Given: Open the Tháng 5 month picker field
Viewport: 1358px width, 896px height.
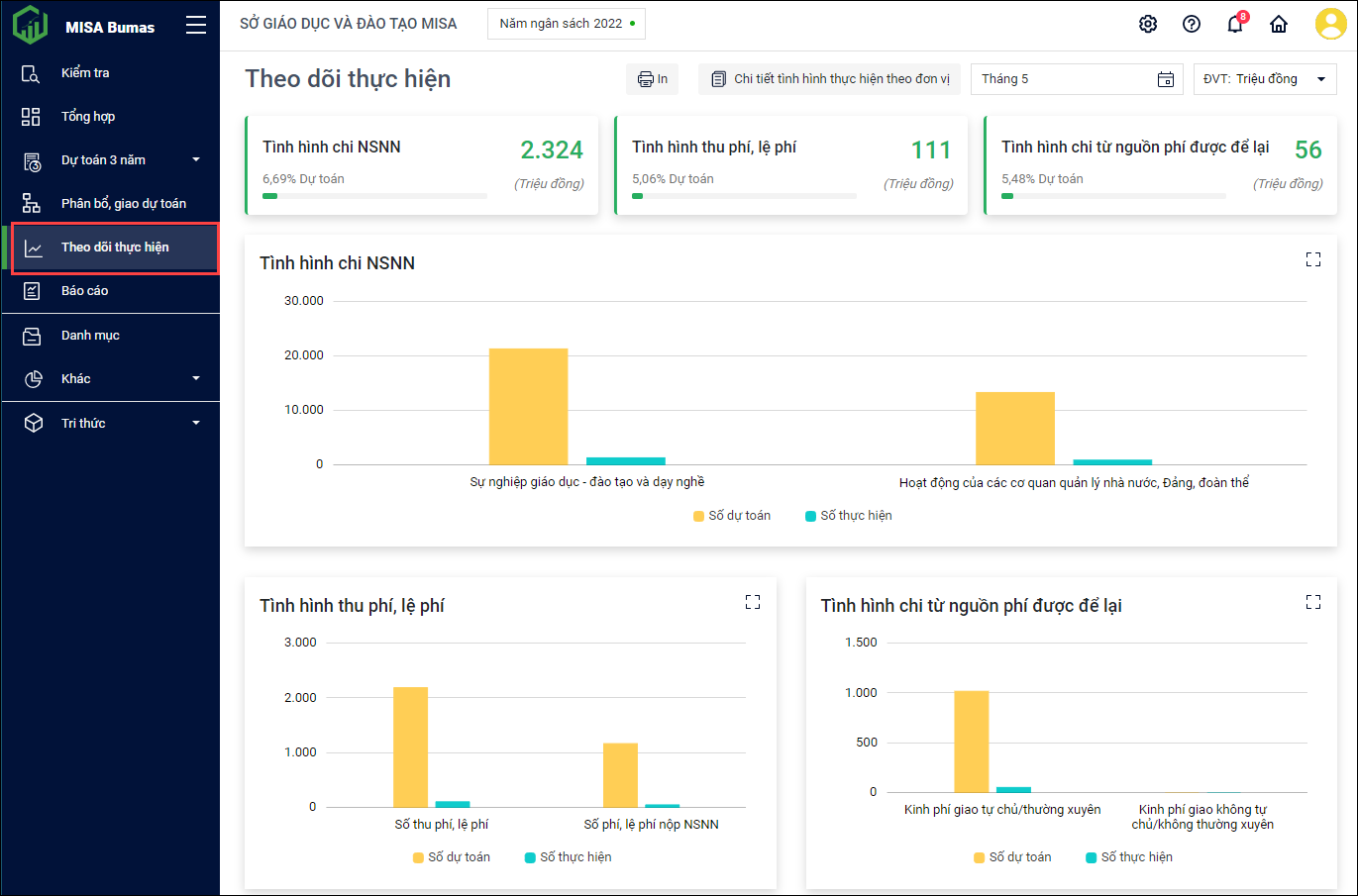Looking at the screenshot, I should tap(1076, 79).
